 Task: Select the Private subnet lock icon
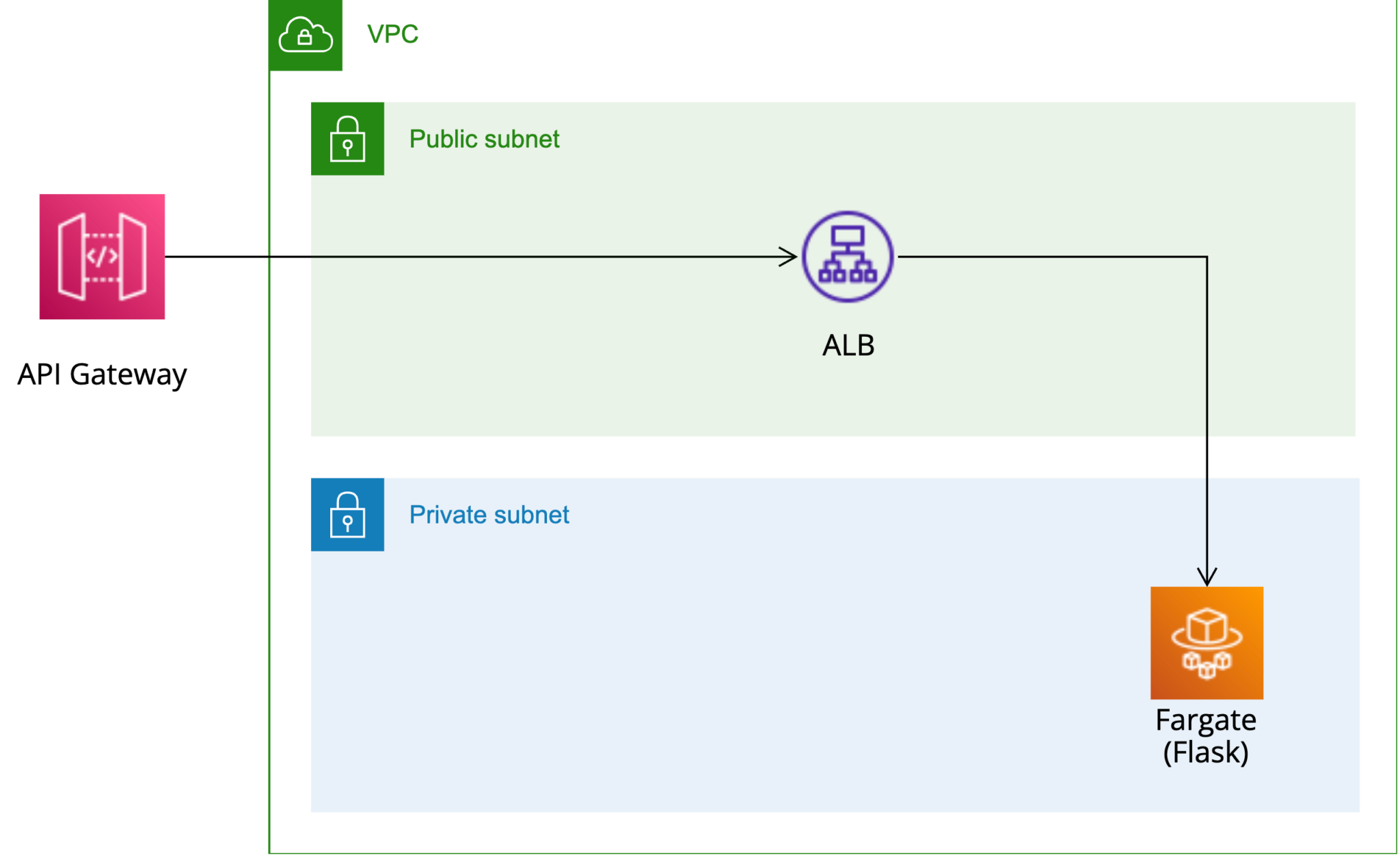coord(347,515)
